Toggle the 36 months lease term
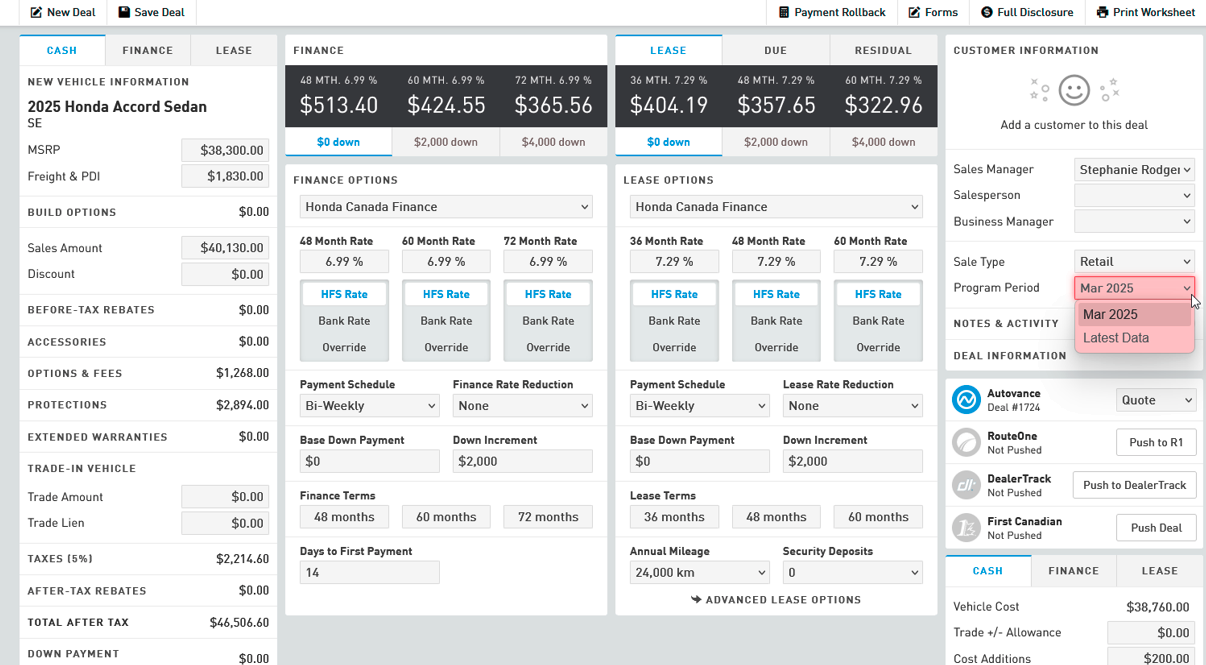 click(x=674, y=517)
